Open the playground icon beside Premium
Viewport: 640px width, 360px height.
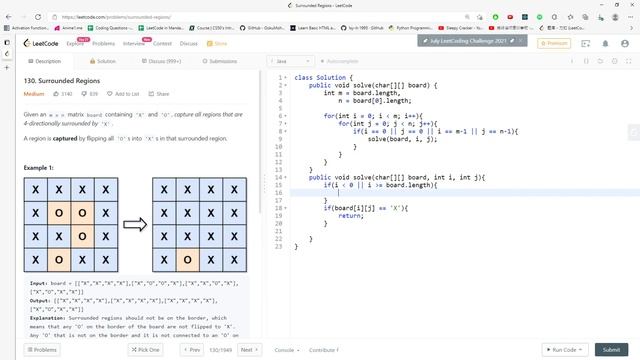pos(586,43)
